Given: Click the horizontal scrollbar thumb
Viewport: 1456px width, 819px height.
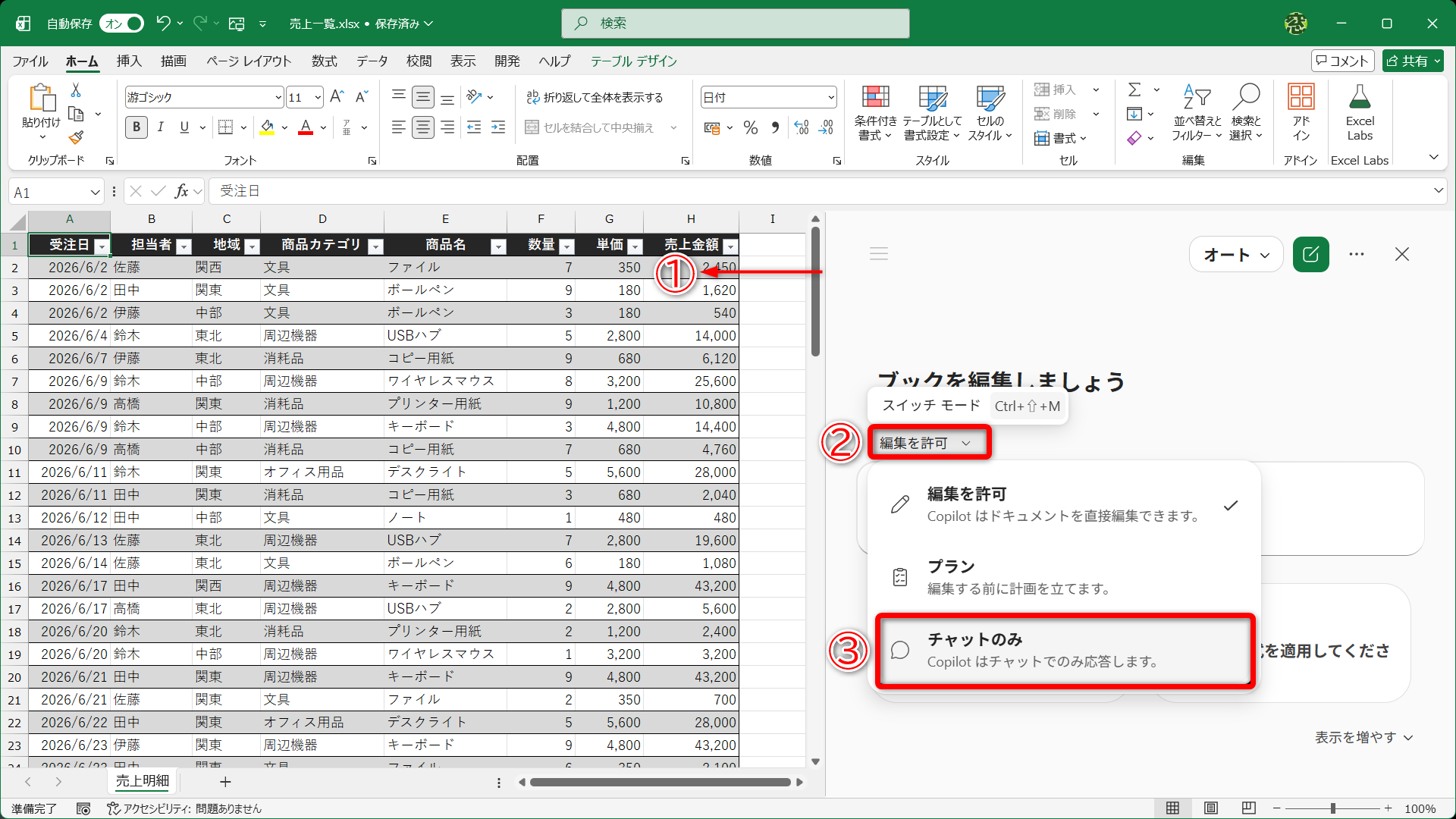Looking at the screenshot, I should (660, 782).
